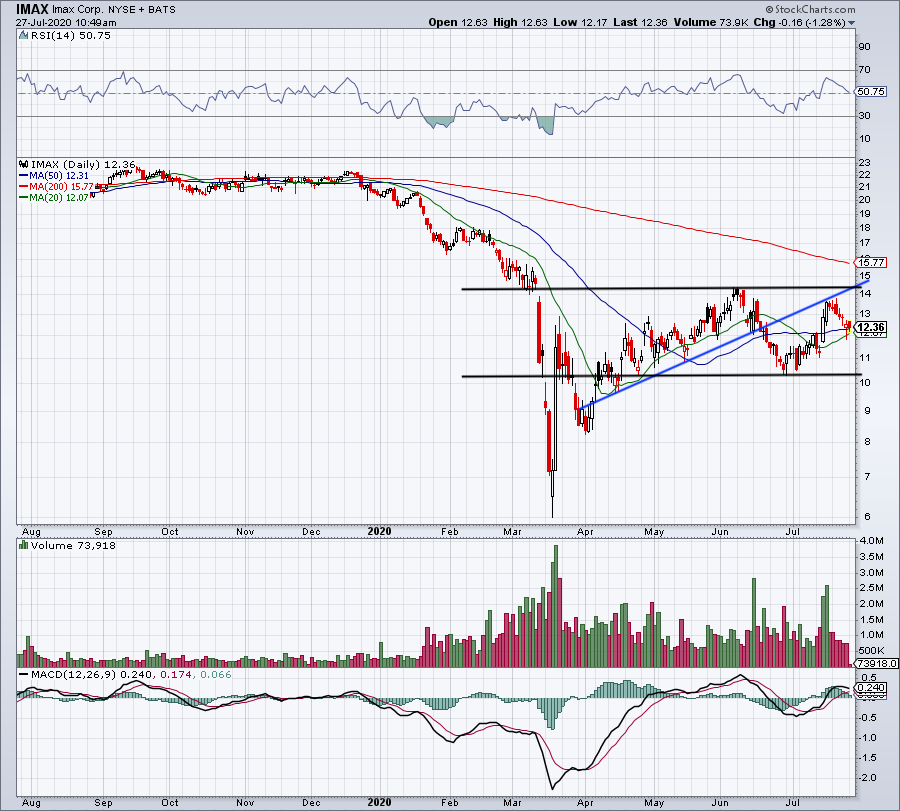This screenshot has height=811, width=900.
Task: Click the RSI(14) legend line icon
Action: pyautogui.click(x=24, y=36)
